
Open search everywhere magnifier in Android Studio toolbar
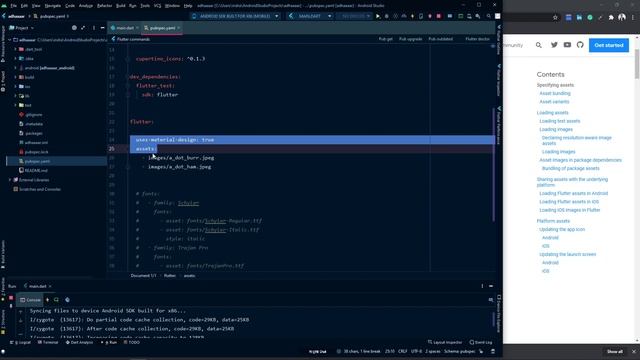[489, 16]
